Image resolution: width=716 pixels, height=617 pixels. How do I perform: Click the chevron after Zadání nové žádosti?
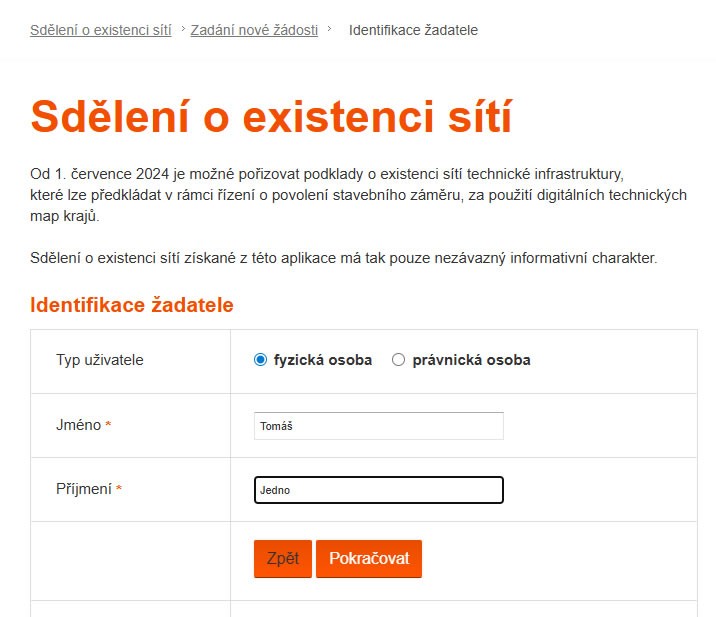pyautogui.click(x=329, y=30)
